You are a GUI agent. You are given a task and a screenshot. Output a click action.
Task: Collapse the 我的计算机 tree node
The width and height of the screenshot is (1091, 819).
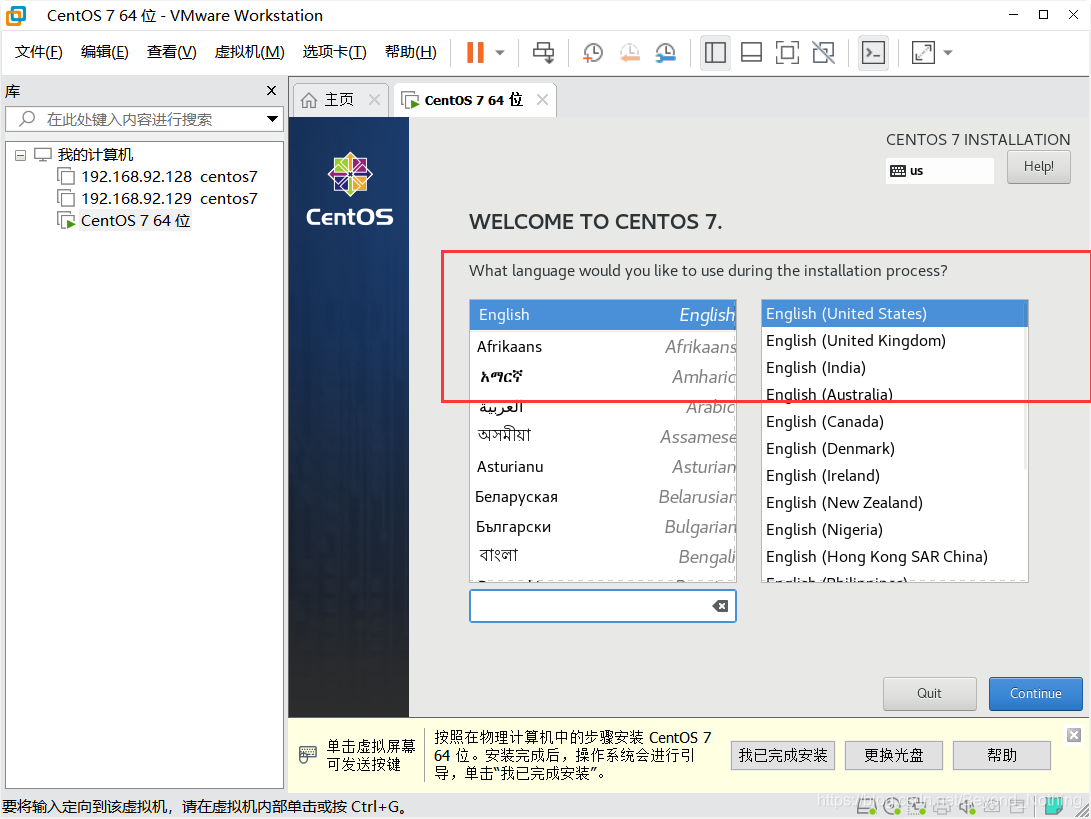pyautogui.click(x=21, y=155)
